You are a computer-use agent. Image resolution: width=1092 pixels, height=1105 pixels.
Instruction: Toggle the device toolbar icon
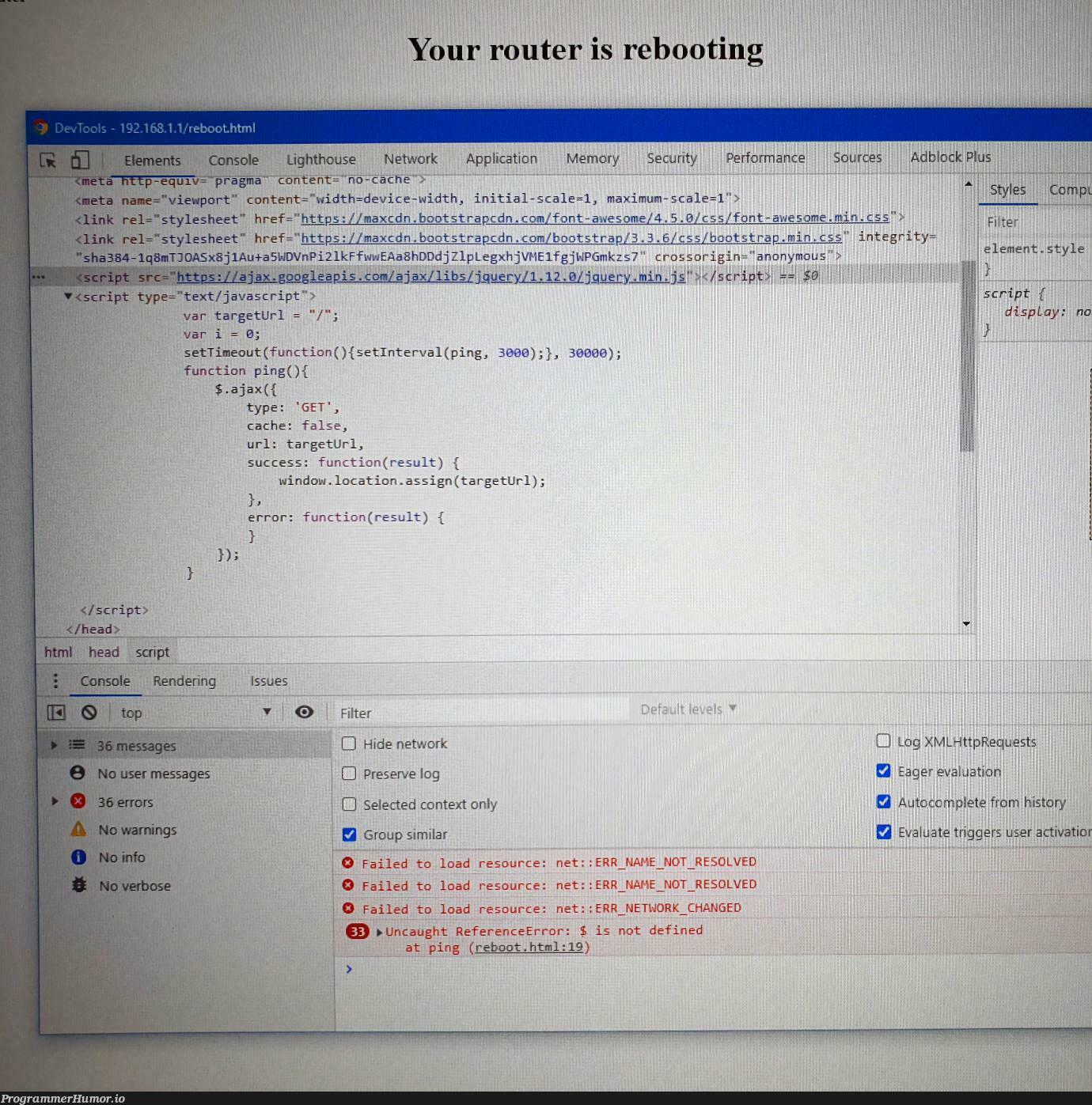pos(80,160)
